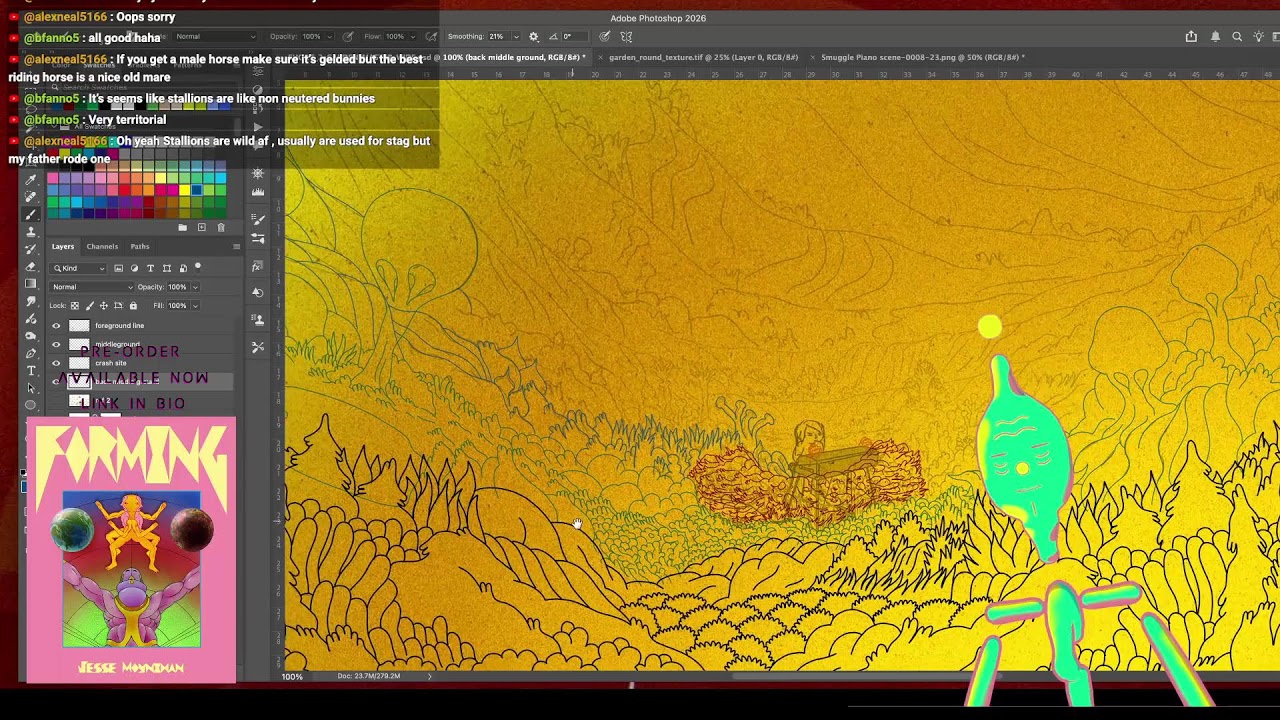Open the notifications bell
This screenshot has height=720, width=1280.
1215,36
